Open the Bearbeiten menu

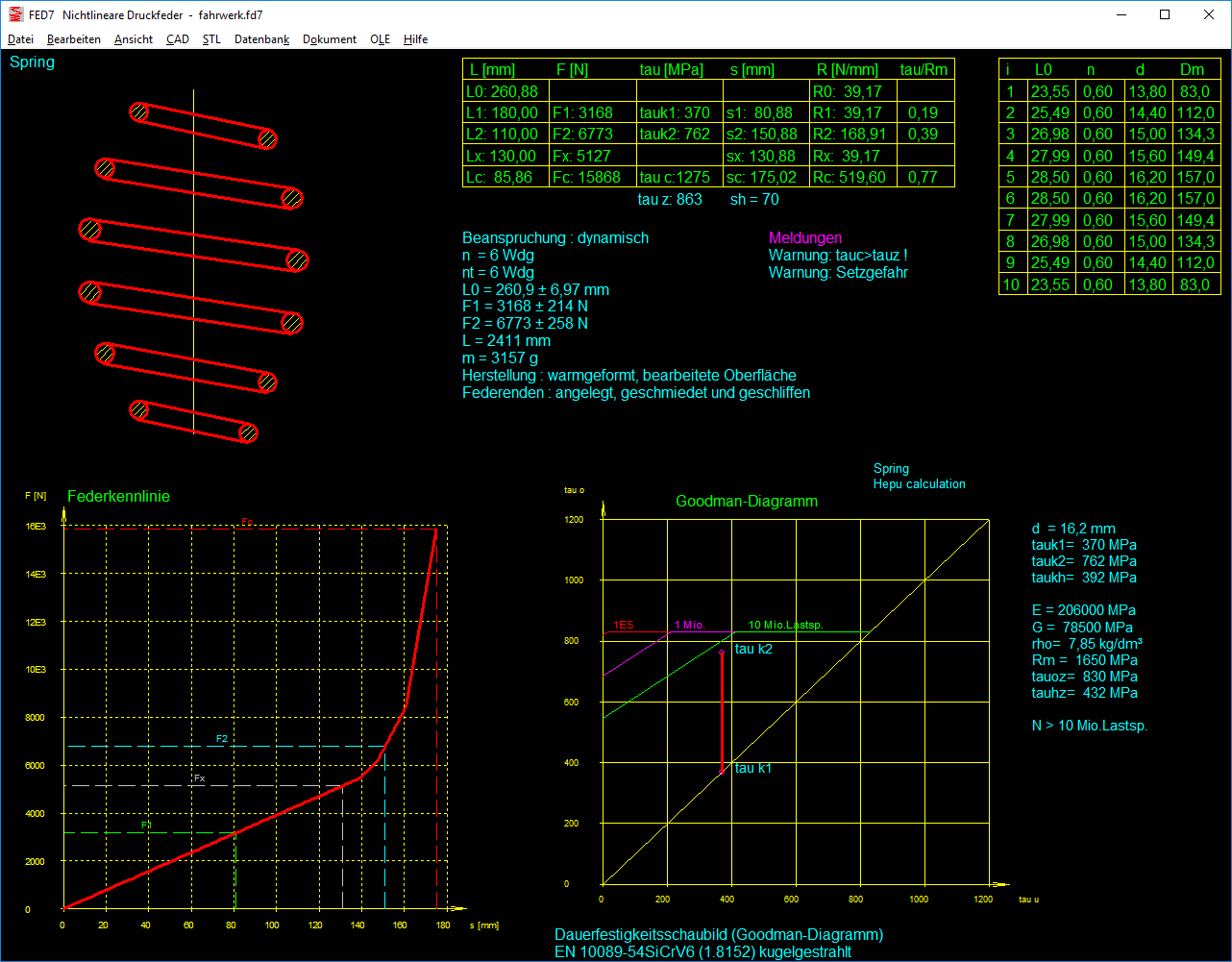[74, 39]
